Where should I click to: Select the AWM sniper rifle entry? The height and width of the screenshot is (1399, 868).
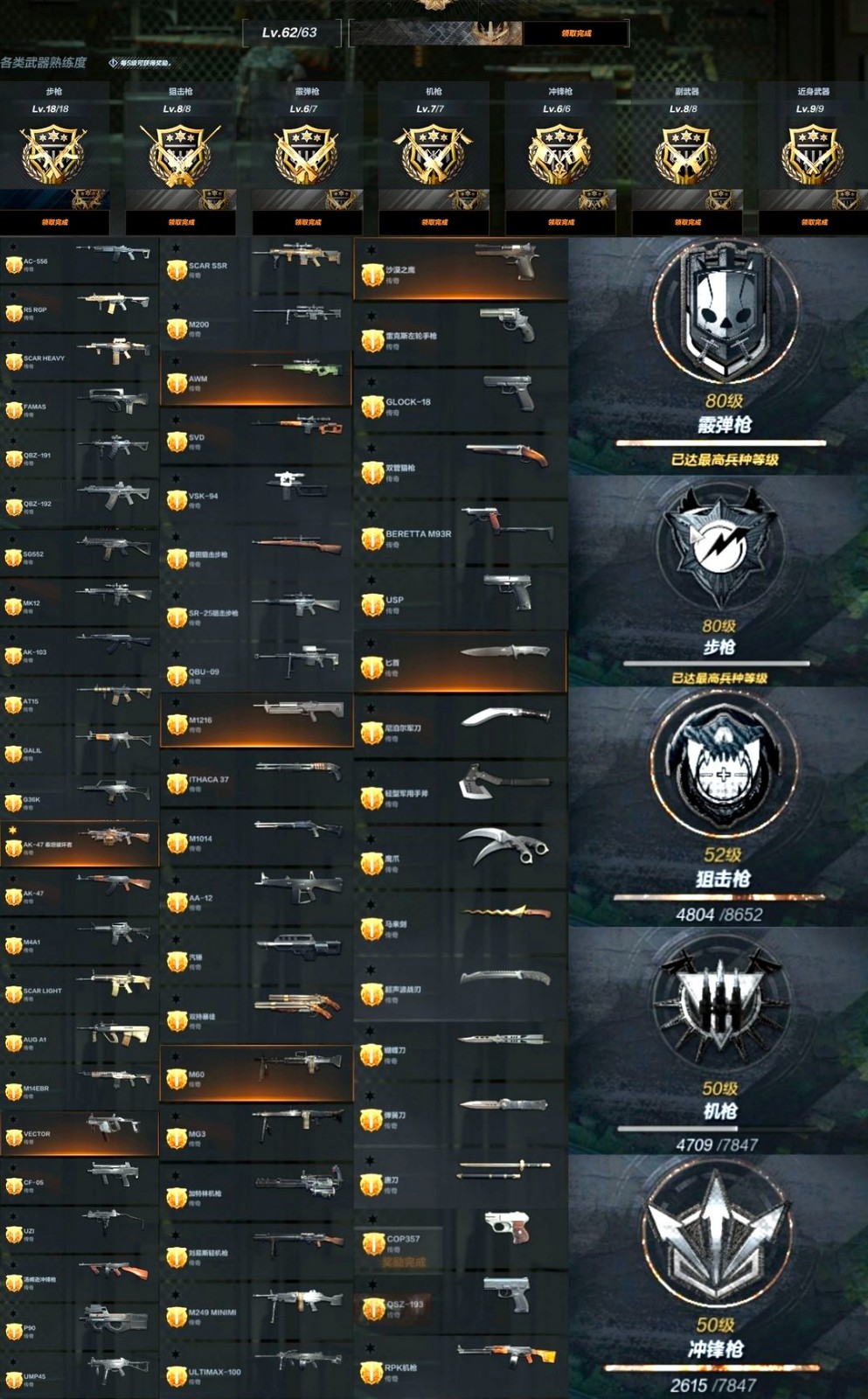point(256,379)
